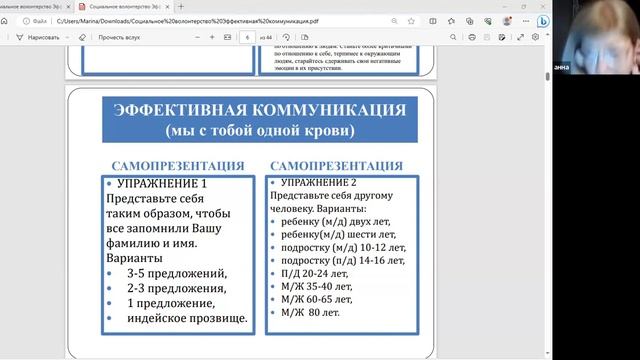This screenshot has height=360, width=640.
Task: Click the line ребенку (м/д) двух лет
Action: [x=336, y=222]
